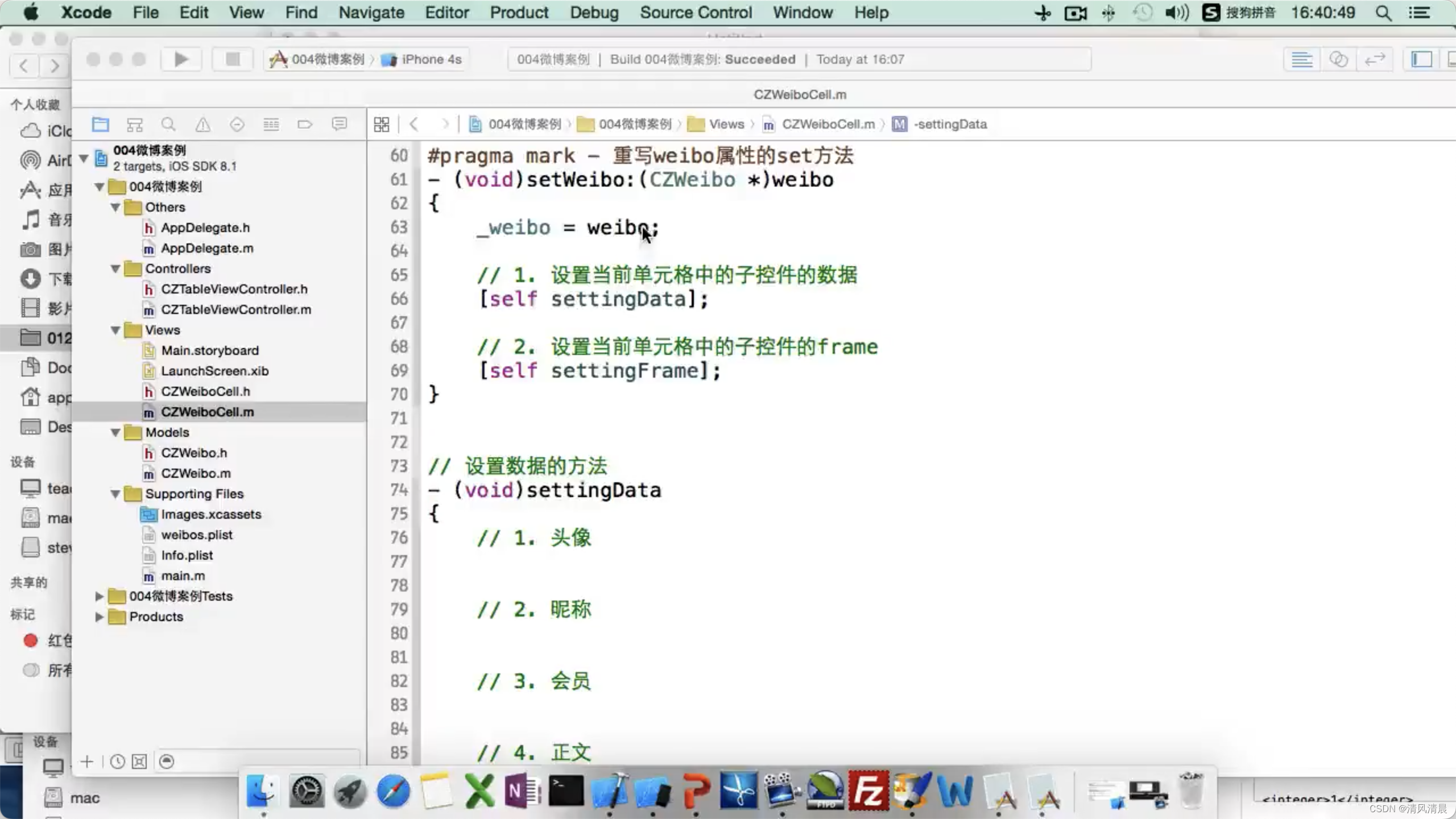
Task: Go forward in editor history
Action: click(445, 124)
